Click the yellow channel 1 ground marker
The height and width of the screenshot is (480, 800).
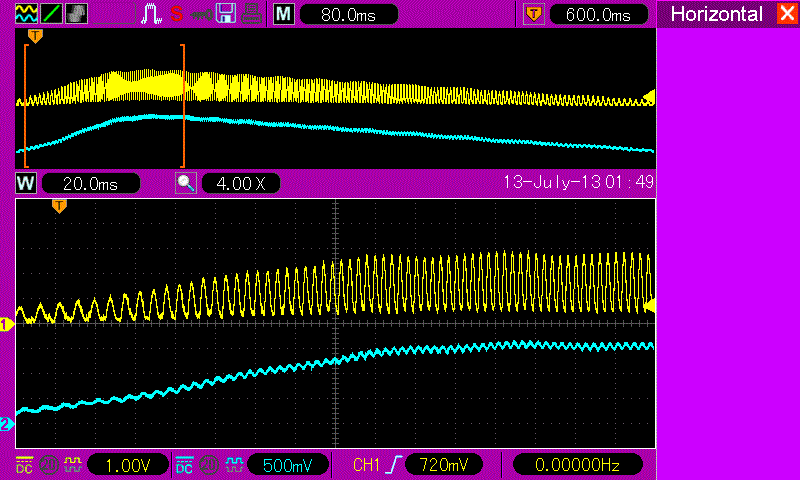point(7,324)
